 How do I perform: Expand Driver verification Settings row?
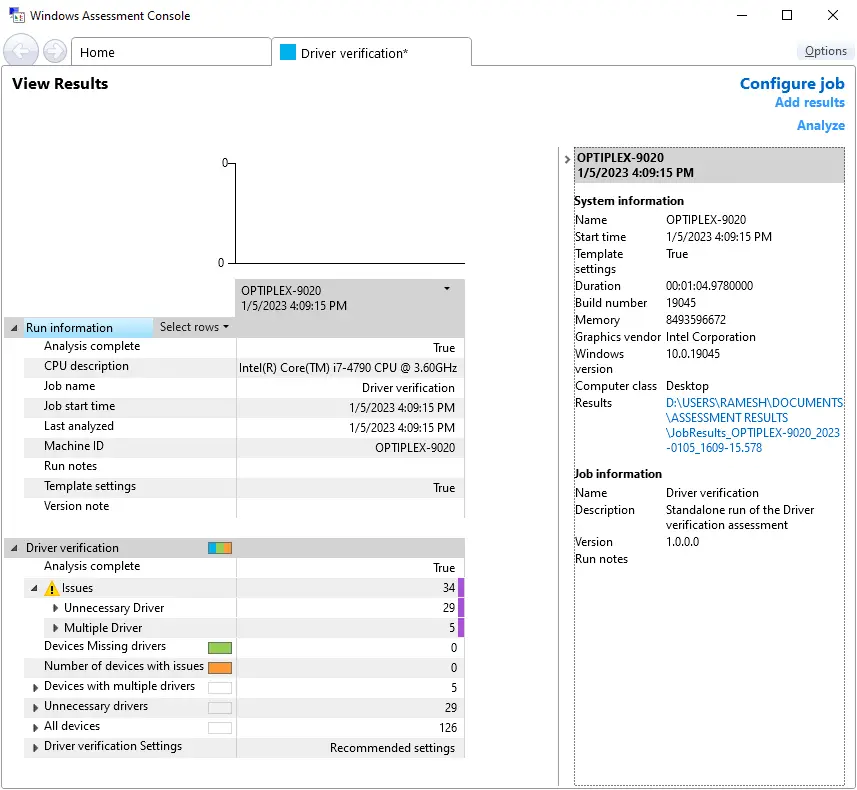[x=35, y=747]
